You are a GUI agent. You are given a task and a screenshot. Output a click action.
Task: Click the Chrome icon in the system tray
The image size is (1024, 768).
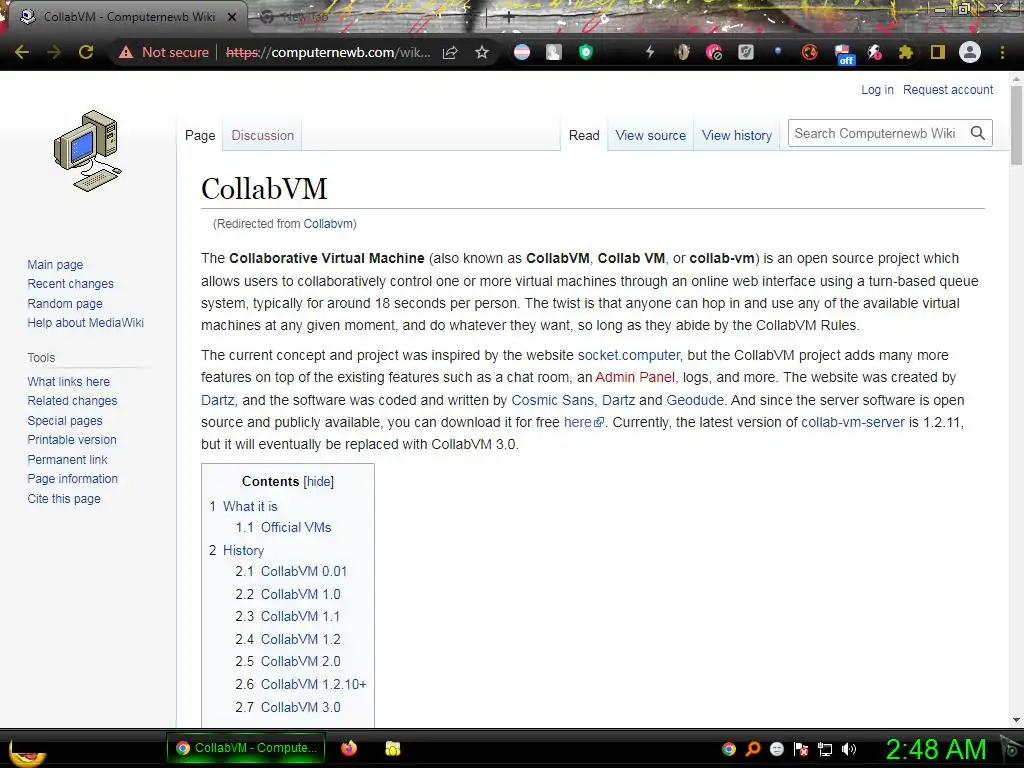[x=729, y=749]
